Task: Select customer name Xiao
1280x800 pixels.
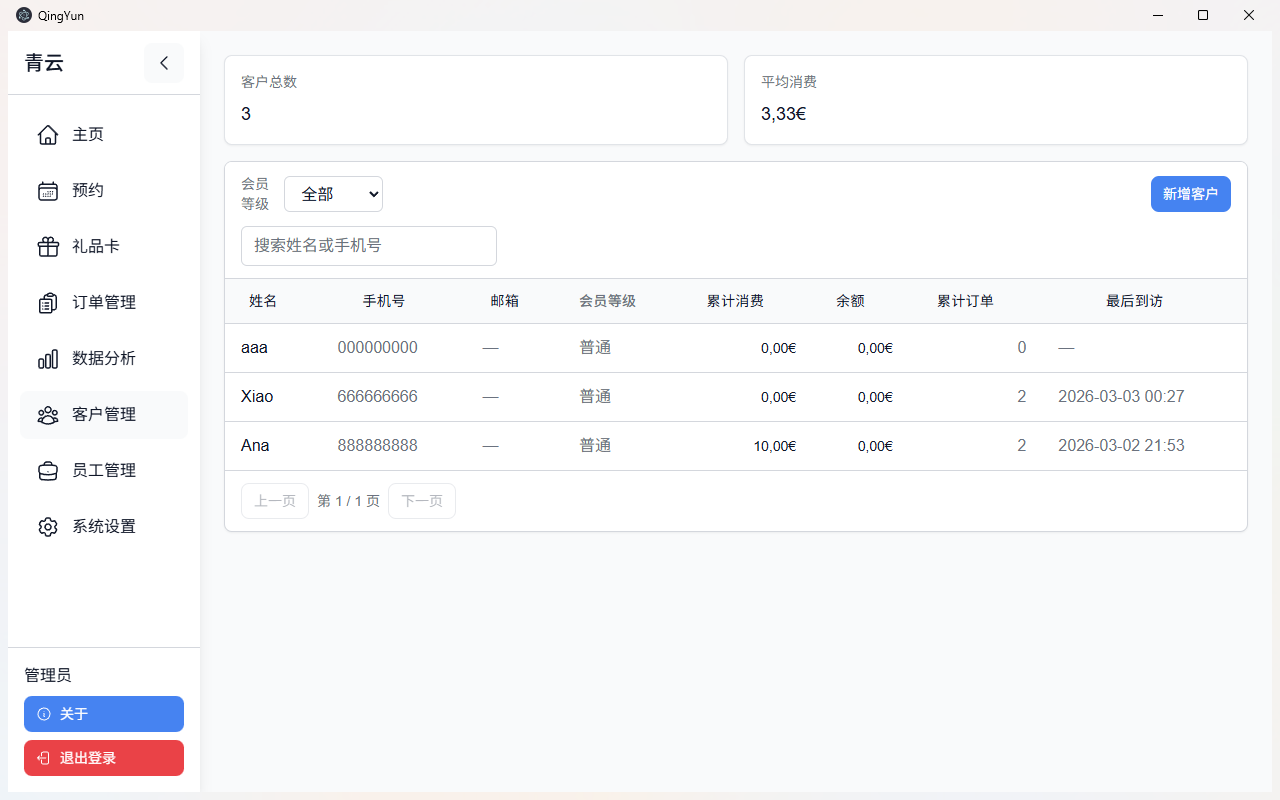Action: [x=257, y=397]
